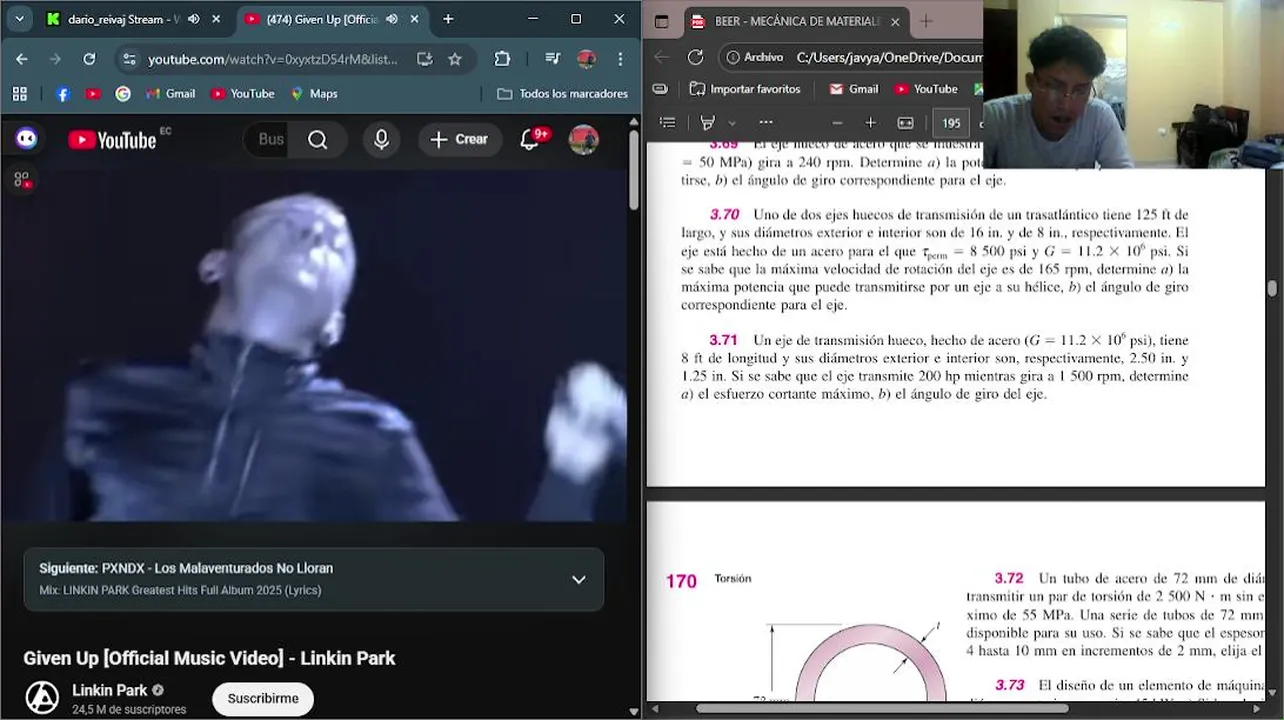
Task: Click YouTube page vertical scrollbar
Action: pos(634,170)
